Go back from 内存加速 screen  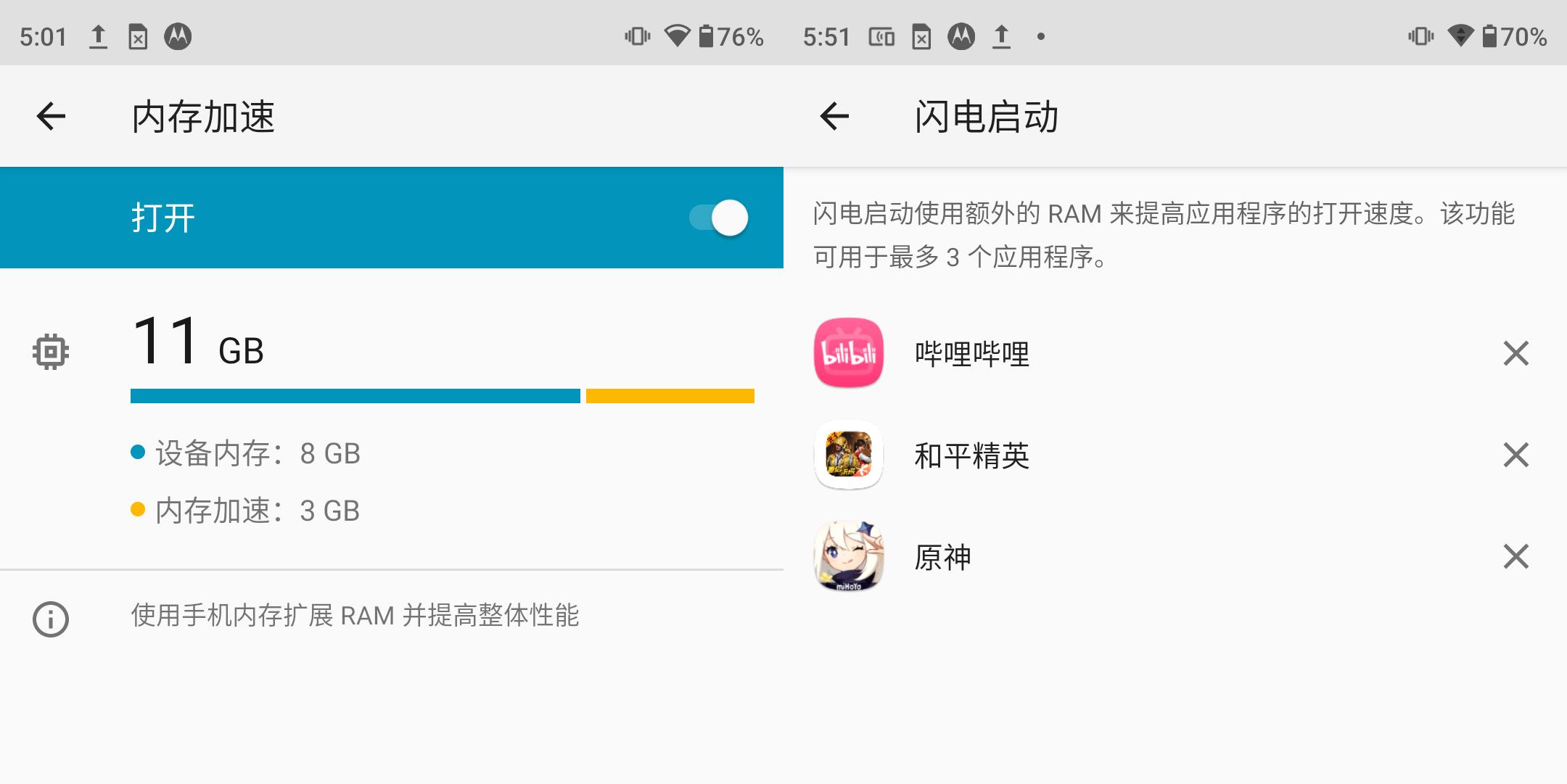(x=49, y=114)
